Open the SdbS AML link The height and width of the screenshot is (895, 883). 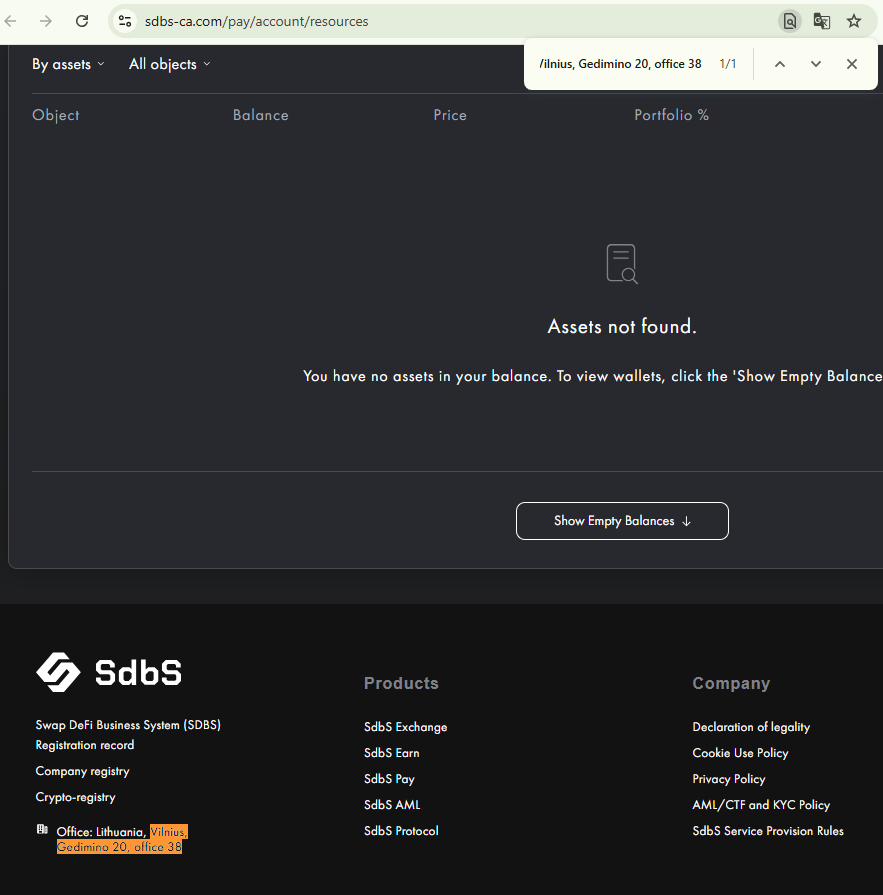(x=392, y=805)
